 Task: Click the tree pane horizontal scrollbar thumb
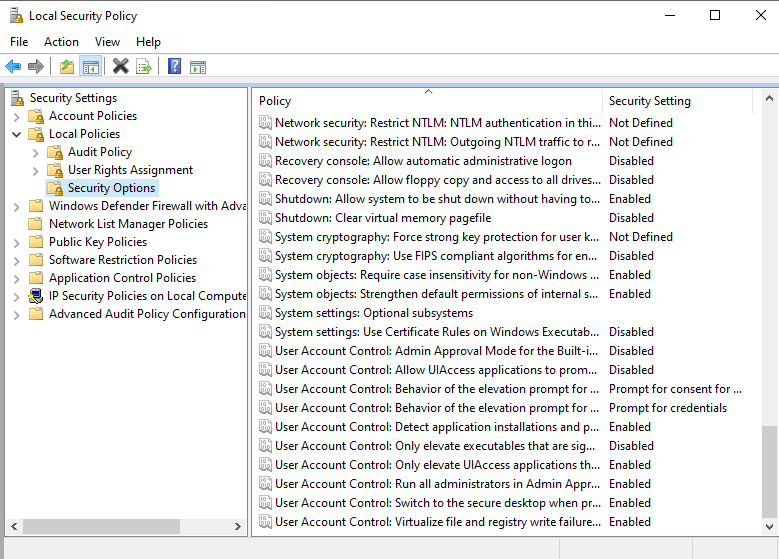point(101,526)
